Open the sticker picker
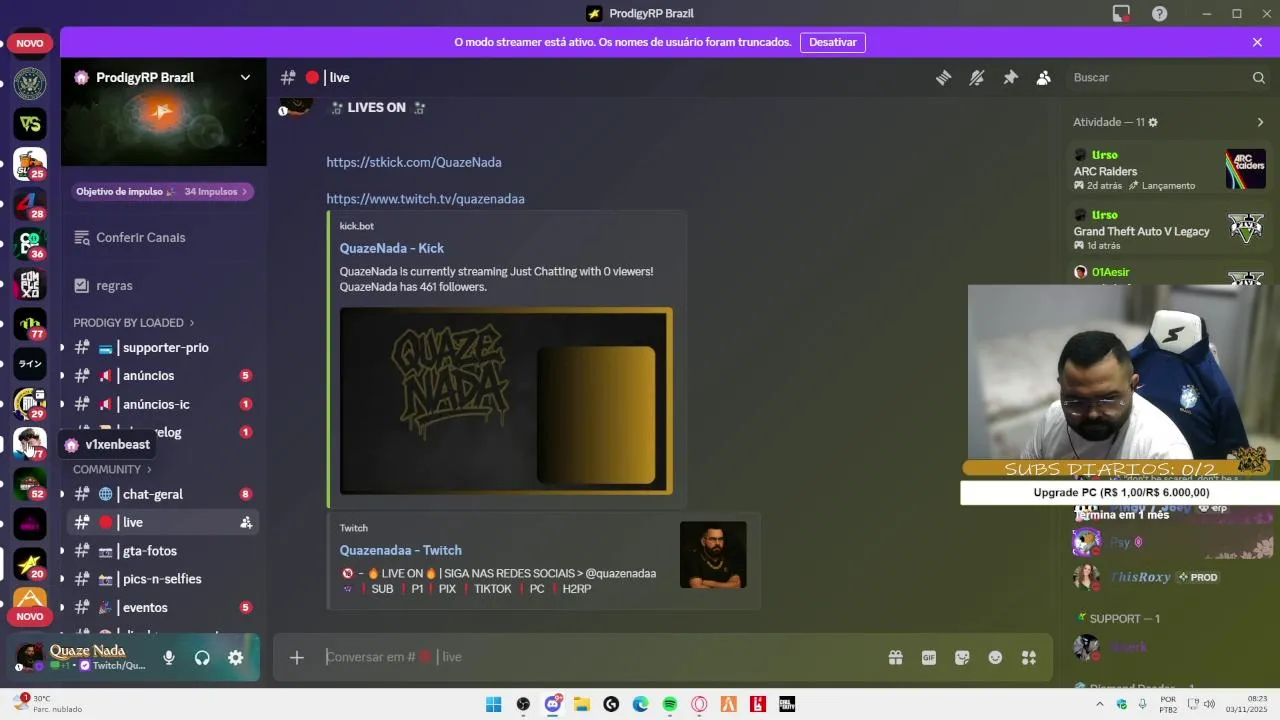 tap(962, 657)
